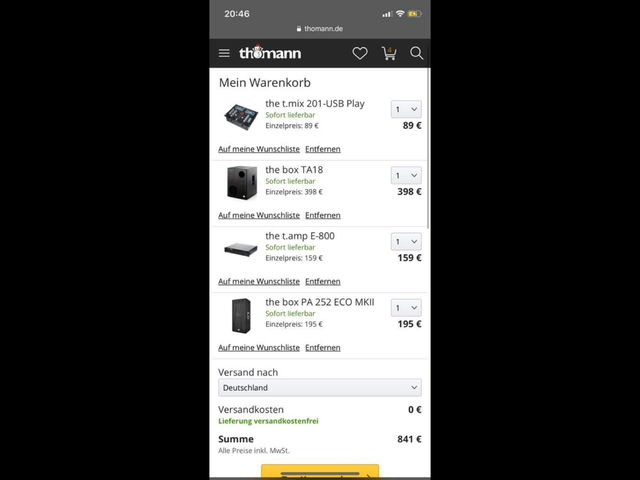The image size is (640, 480).
Task: Open the t.amp E-800 amplifier thumbnail
Action: [x=241, y=249]
